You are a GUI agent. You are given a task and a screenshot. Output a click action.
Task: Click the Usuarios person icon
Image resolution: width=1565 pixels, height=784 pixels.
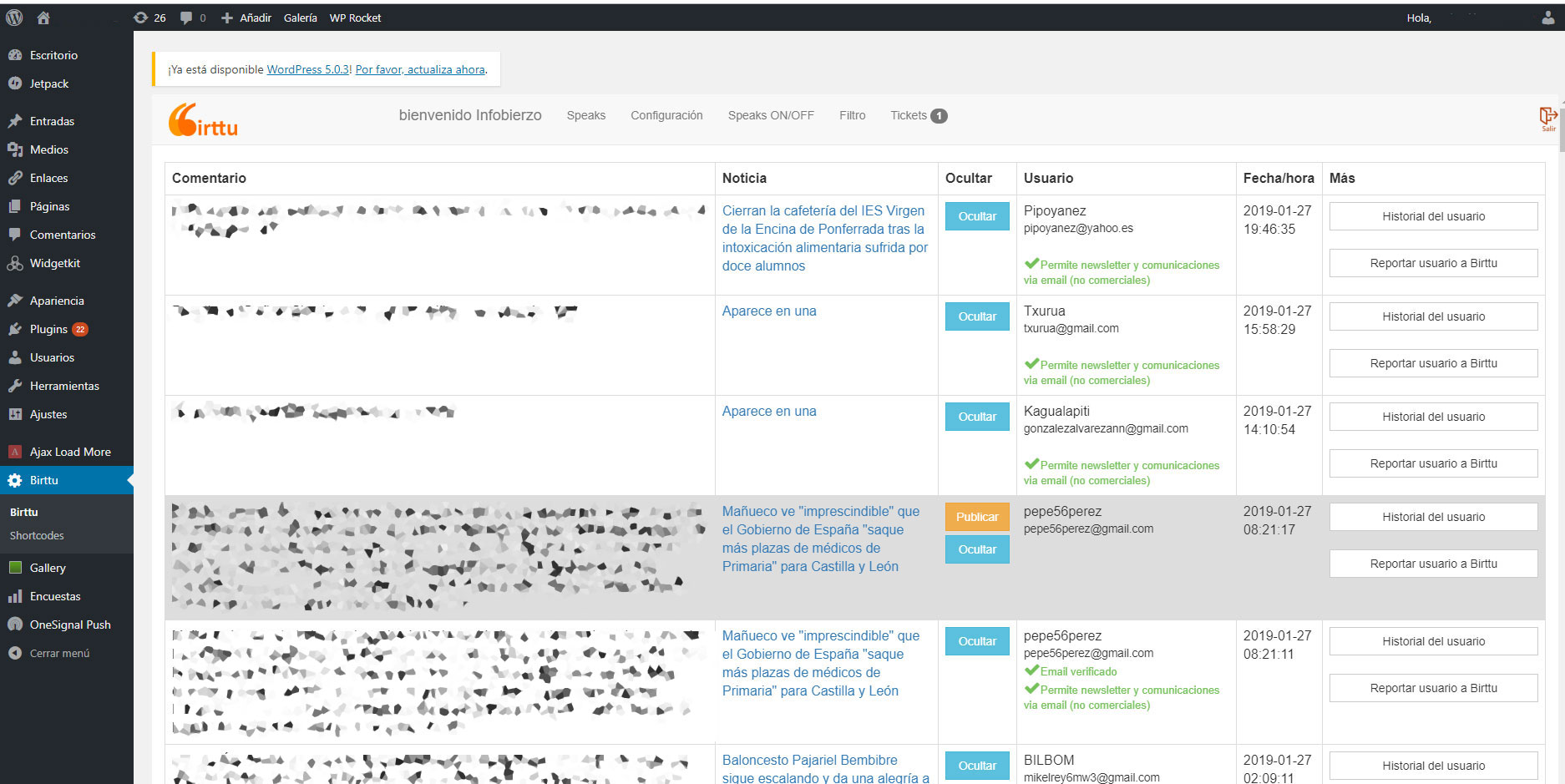(15, 357)
